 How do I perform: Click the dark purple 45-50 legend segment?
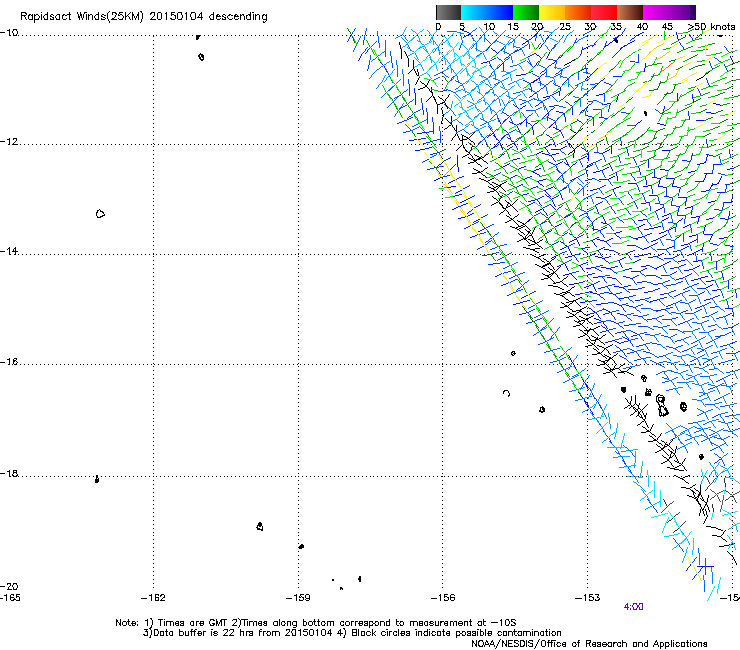[x=682, y=12]
